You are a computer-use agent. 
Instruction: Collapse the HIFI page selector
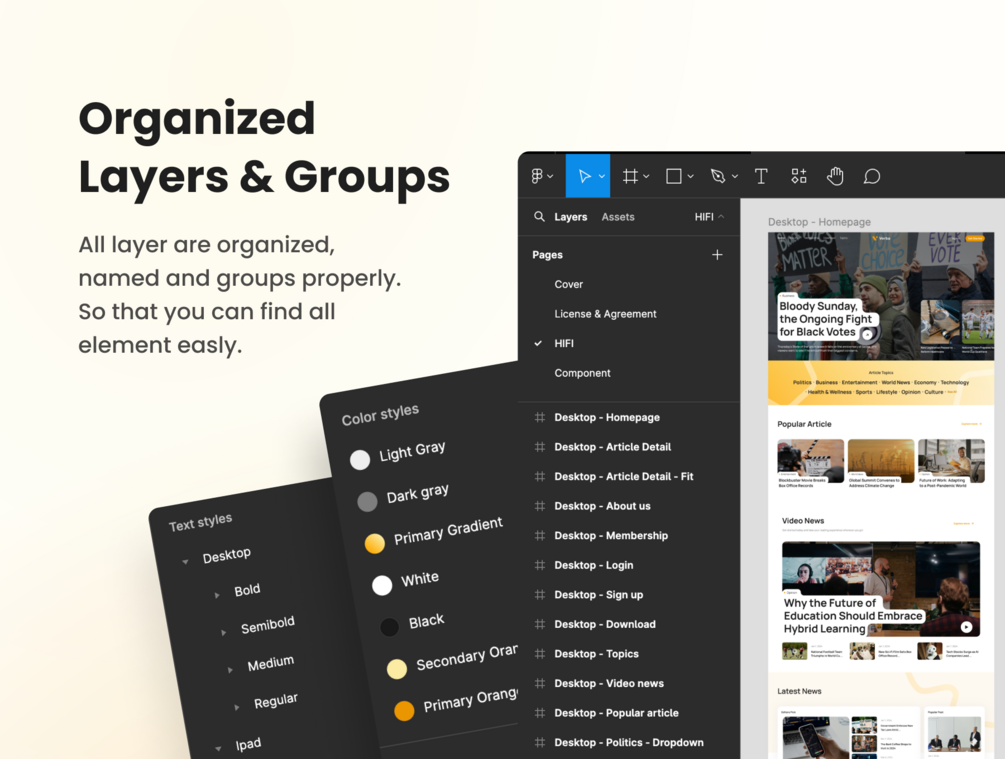click(x=721, y=217)
